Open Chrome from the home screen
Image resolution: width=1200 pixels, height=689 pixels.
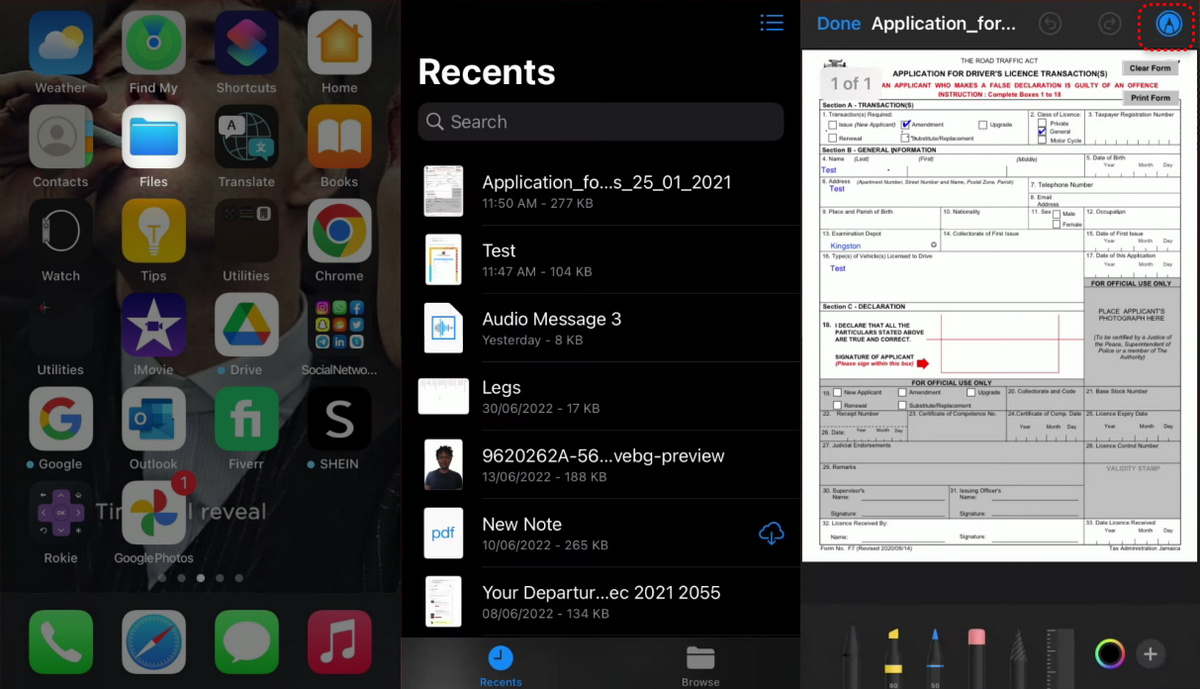click(x=339, y=231)
